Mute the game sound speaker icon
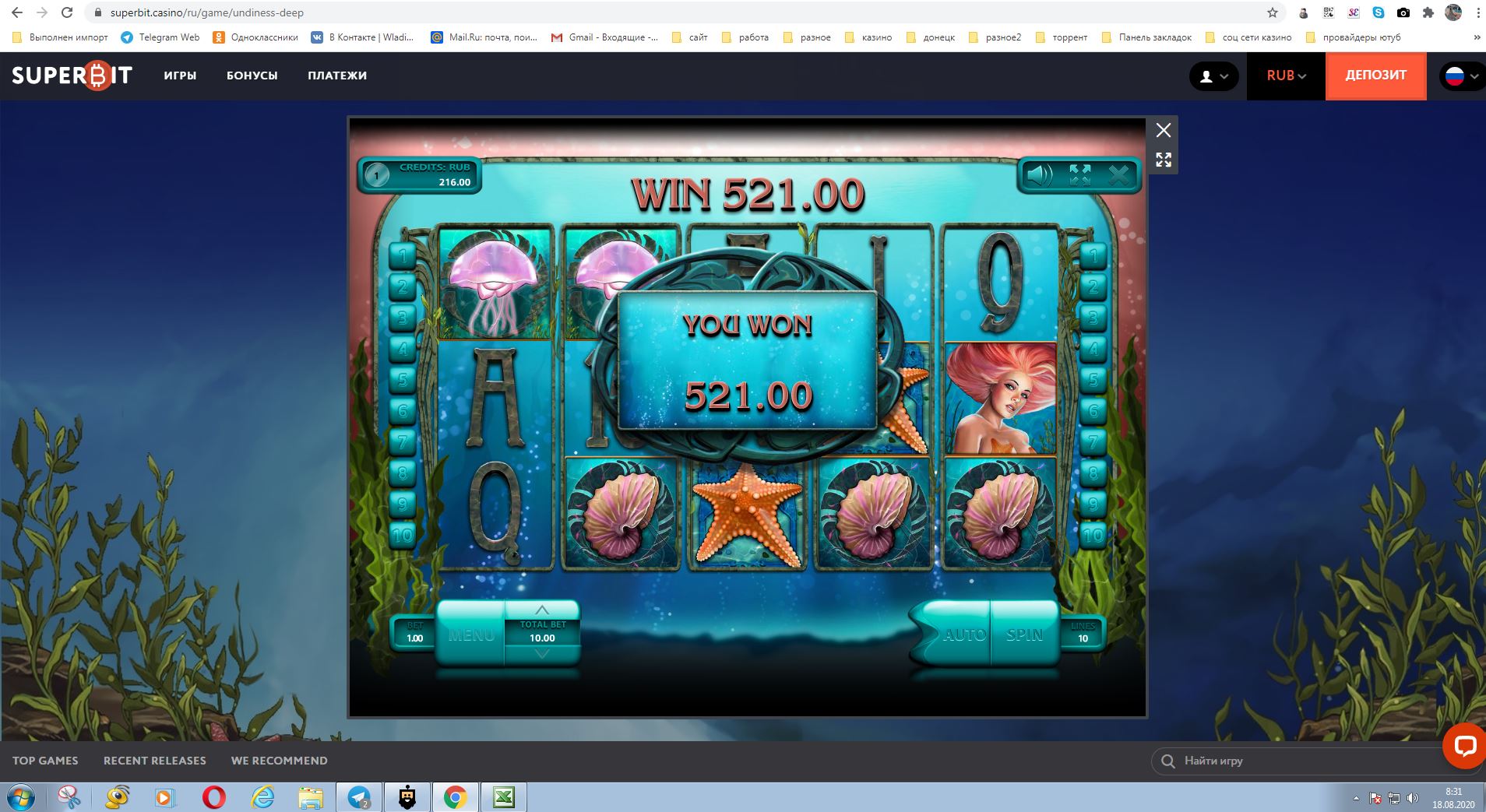The height and width of the screenshot is (812, 1486). [x=1040, y=174]
